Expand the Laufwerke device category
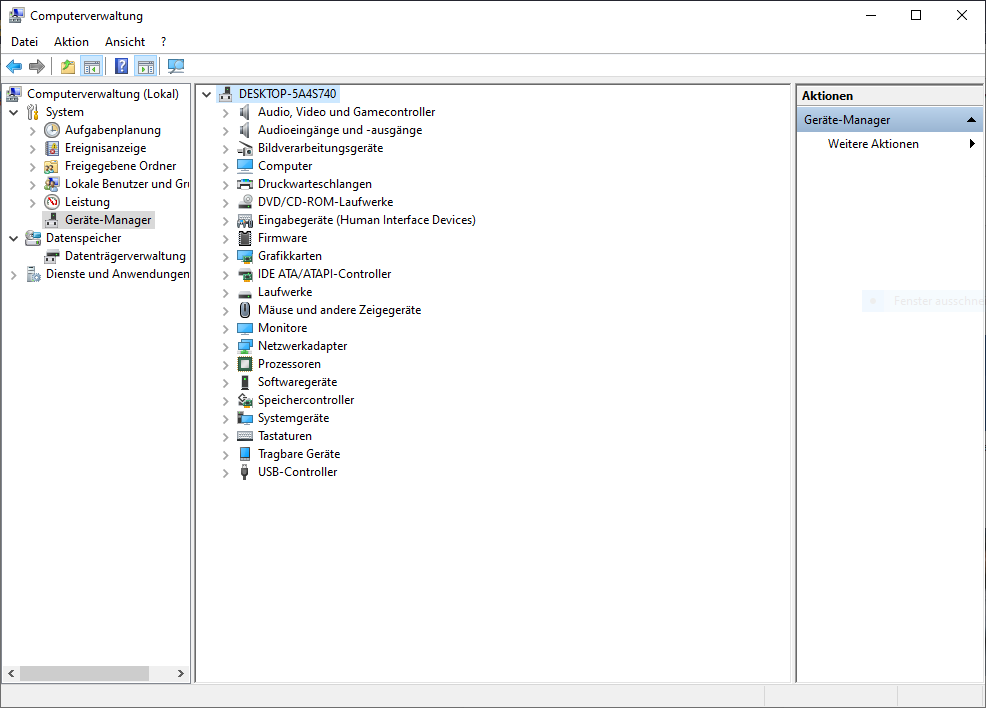The height and width of the screenshot is (708, 986). tap(225, 293)
